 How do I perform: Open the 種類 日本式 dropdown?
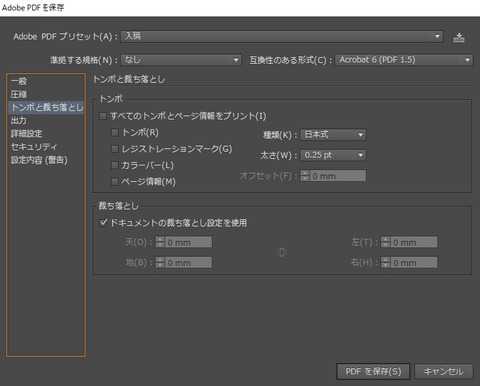333,135
